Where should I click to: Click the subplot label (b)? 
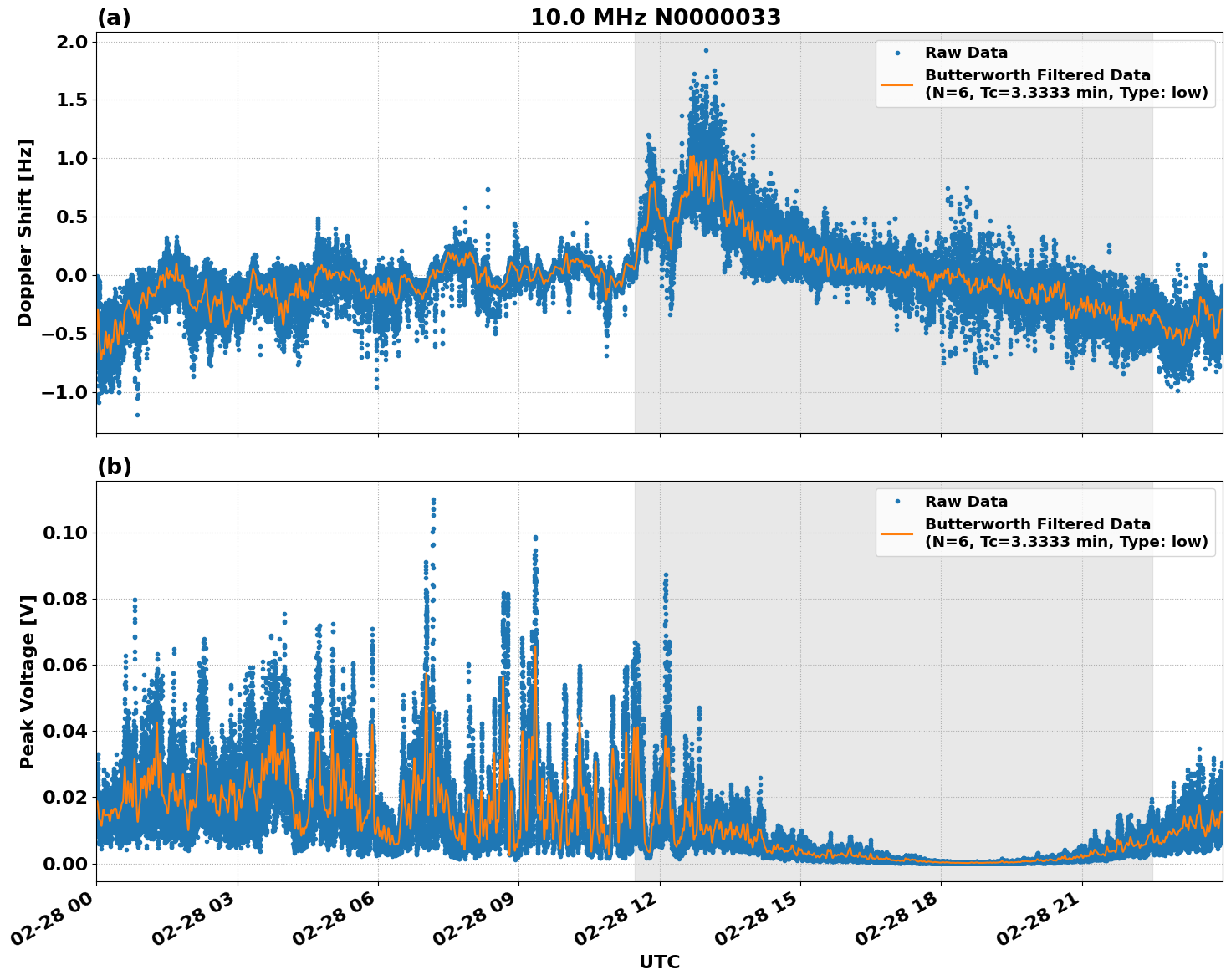[115, 466]
